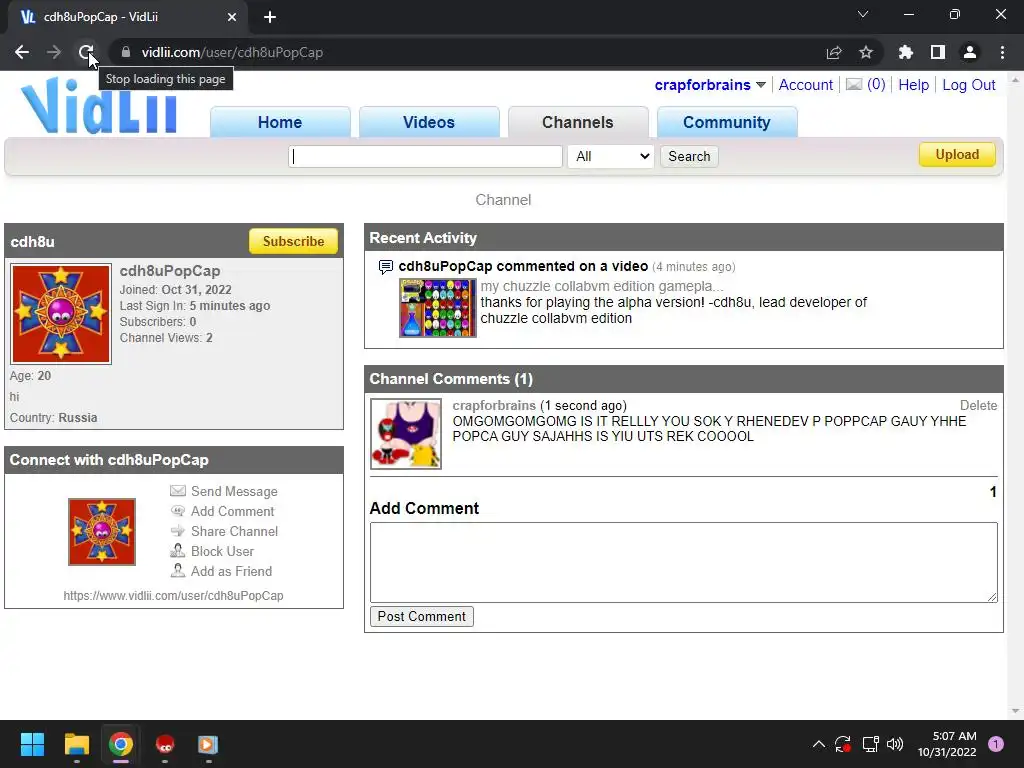Open the inbox envelope icon

click(854, 84)
